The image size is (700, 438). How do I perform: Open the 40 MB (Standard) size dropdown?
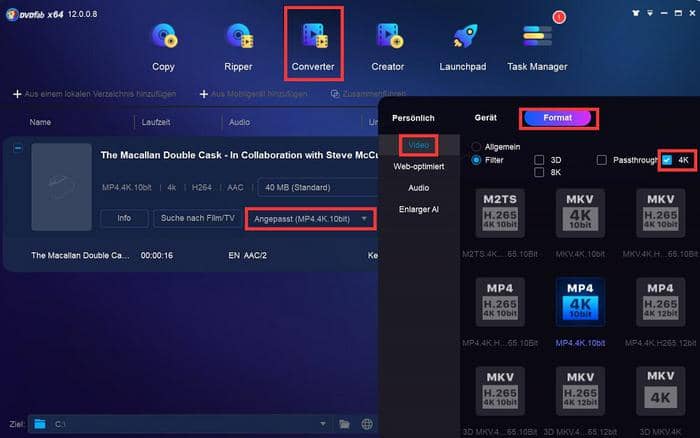[x=318, y=188]
